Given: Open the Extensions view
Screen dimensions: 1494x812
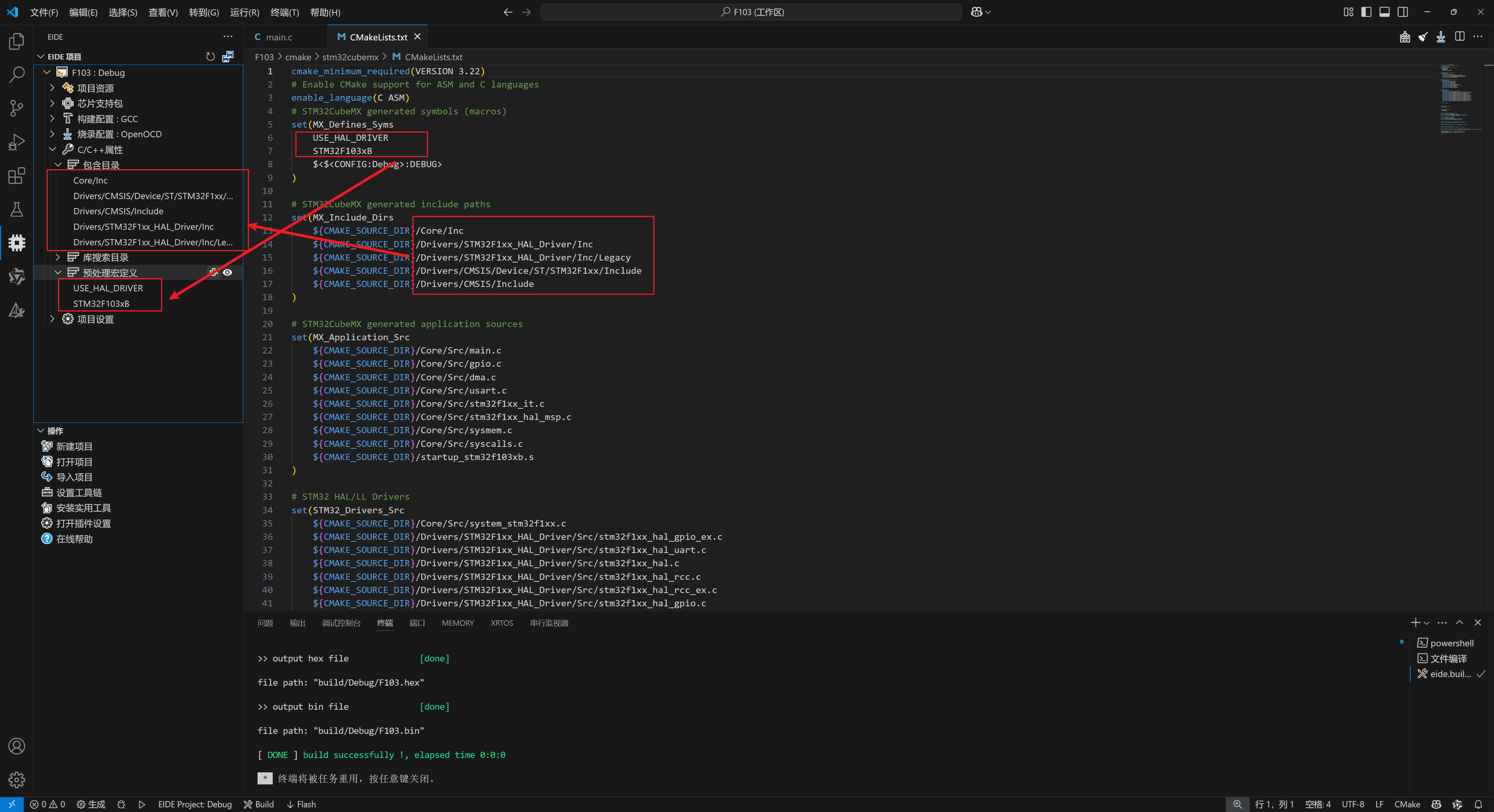Looking at the screenshot, I should pyautogui.click(x=17, y=176).
